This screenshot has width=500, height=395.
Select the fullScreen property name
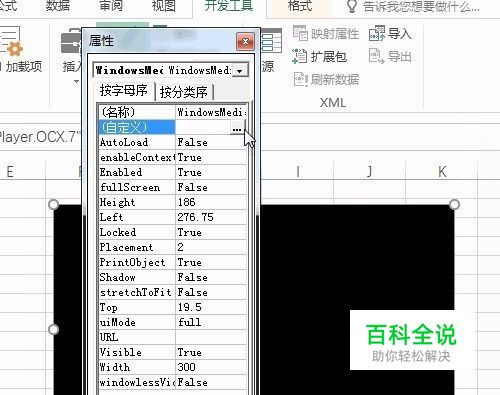coord(137,187)
